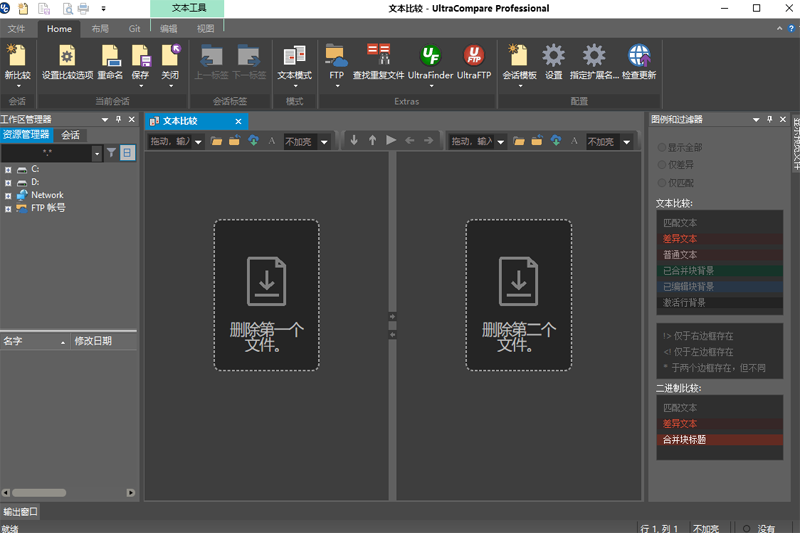Open left file path dropdown arrow
This screenshot has height=533, width=800.
click(x=198, y=142)
